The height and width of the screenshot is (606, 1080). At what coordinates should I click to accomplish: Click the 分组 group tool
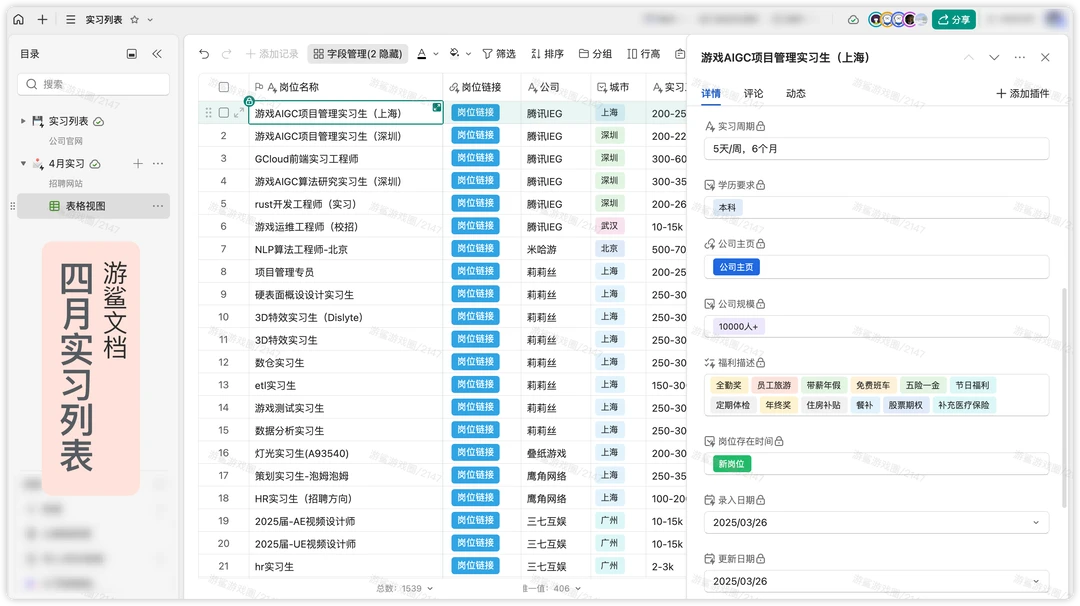[x=595, y=54]
